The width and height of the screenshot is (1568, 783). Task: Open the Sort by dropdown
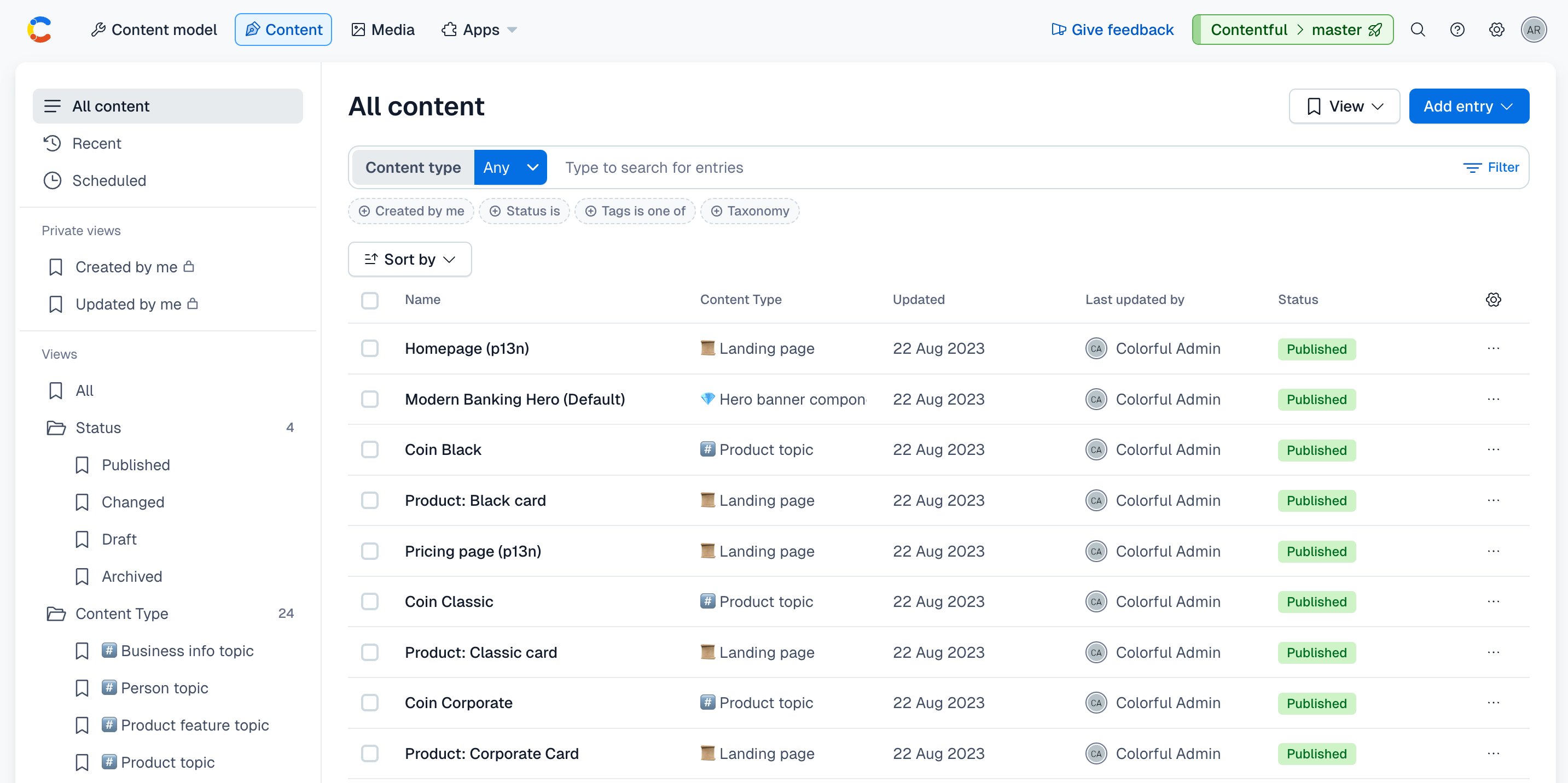point(409,259)
